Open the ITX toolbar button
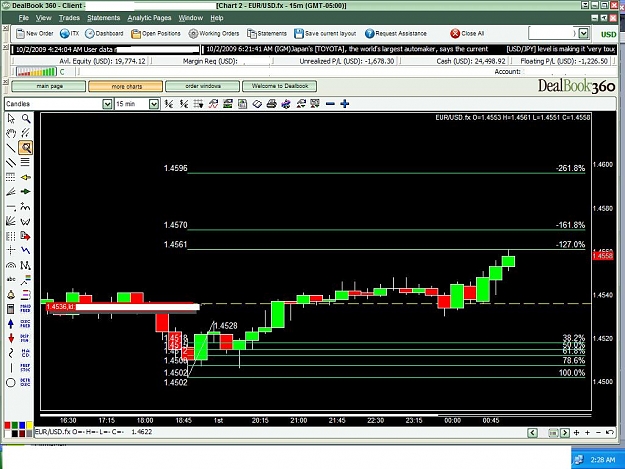The image size is (625, 469). (69, 33)
